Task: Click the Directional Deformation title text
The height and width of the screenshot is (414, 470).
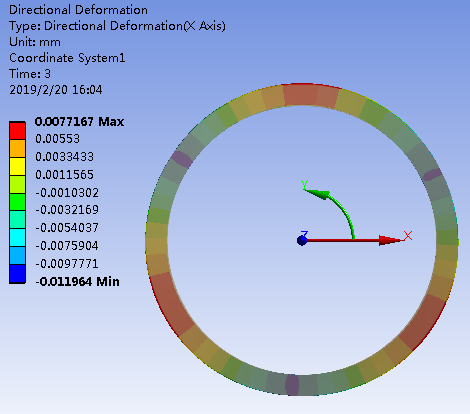Action: [78, 10]
